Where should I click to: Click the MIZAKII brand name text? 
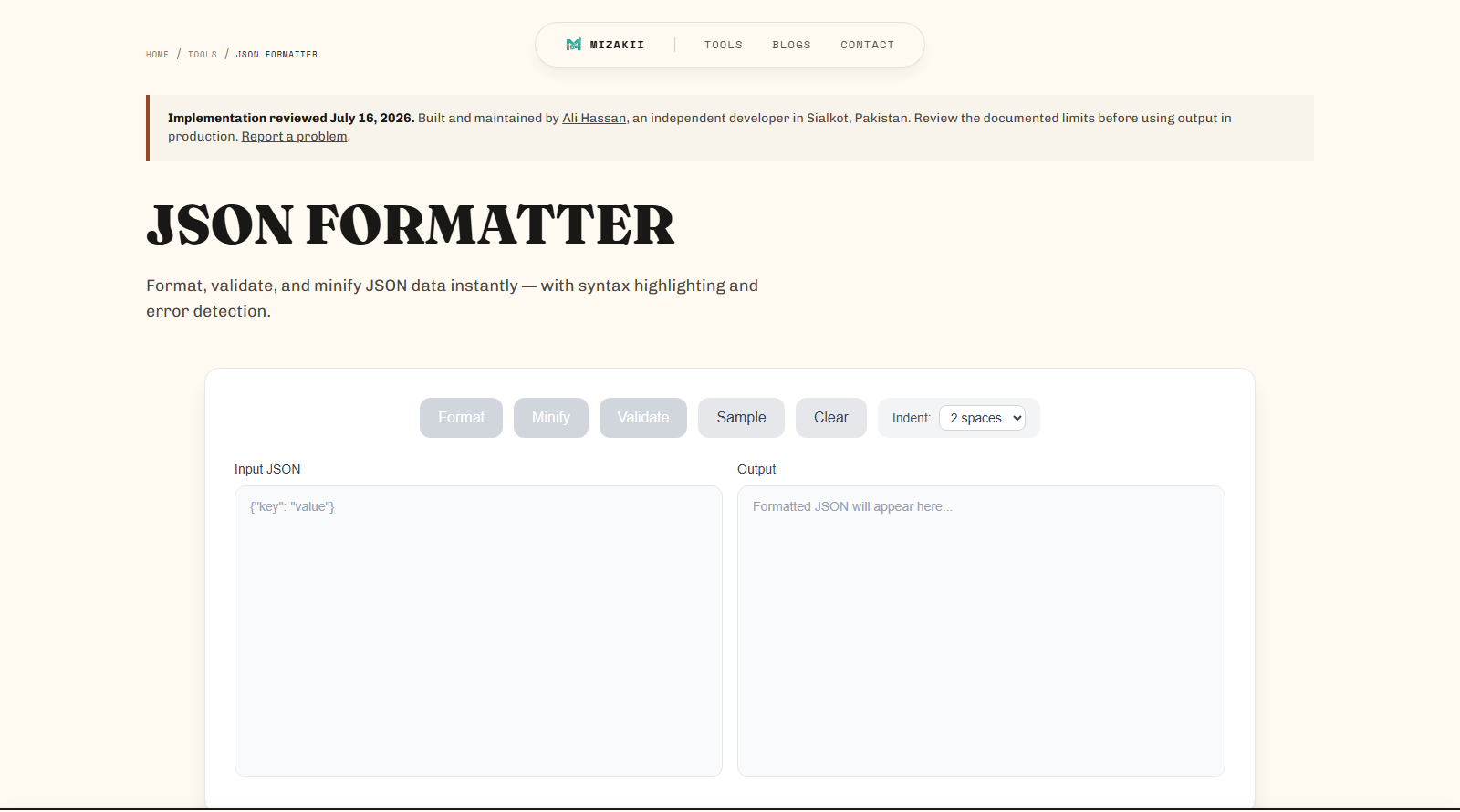[x=617, y=45]
